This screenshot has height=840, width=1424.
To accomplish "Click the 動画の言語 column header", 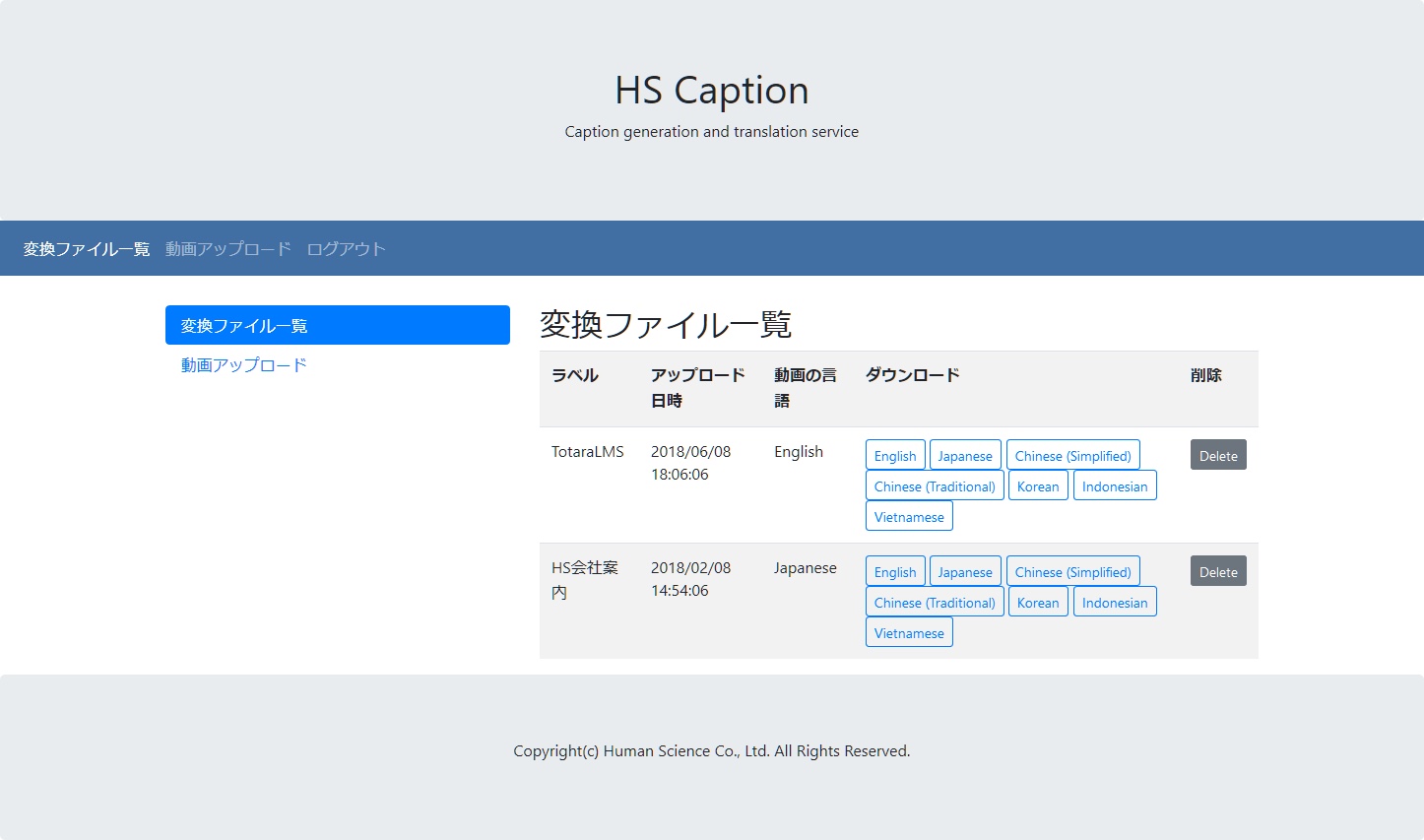I will click(x=806, y=388).
